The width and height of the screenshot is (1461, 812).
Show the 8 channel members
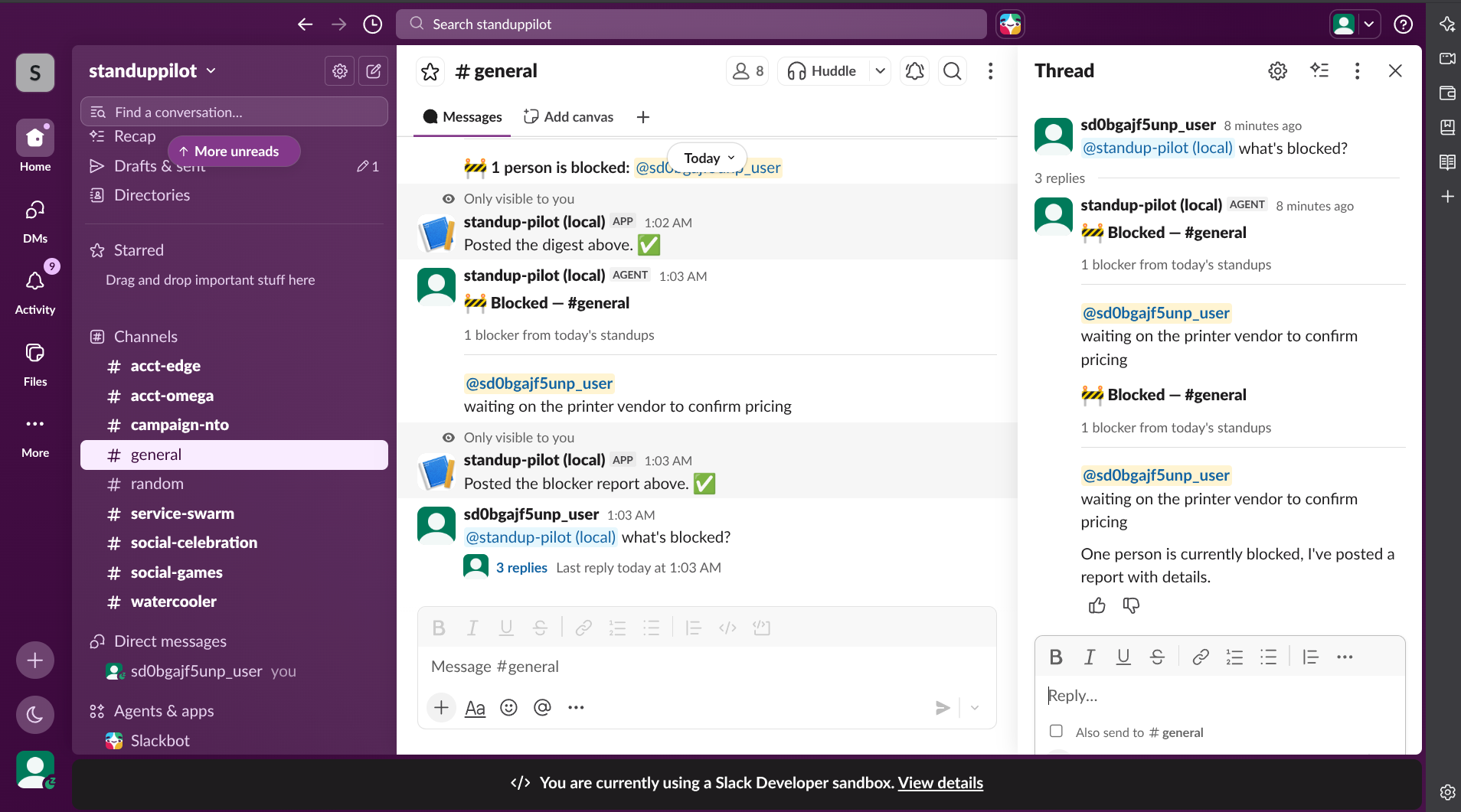[747, 71]
